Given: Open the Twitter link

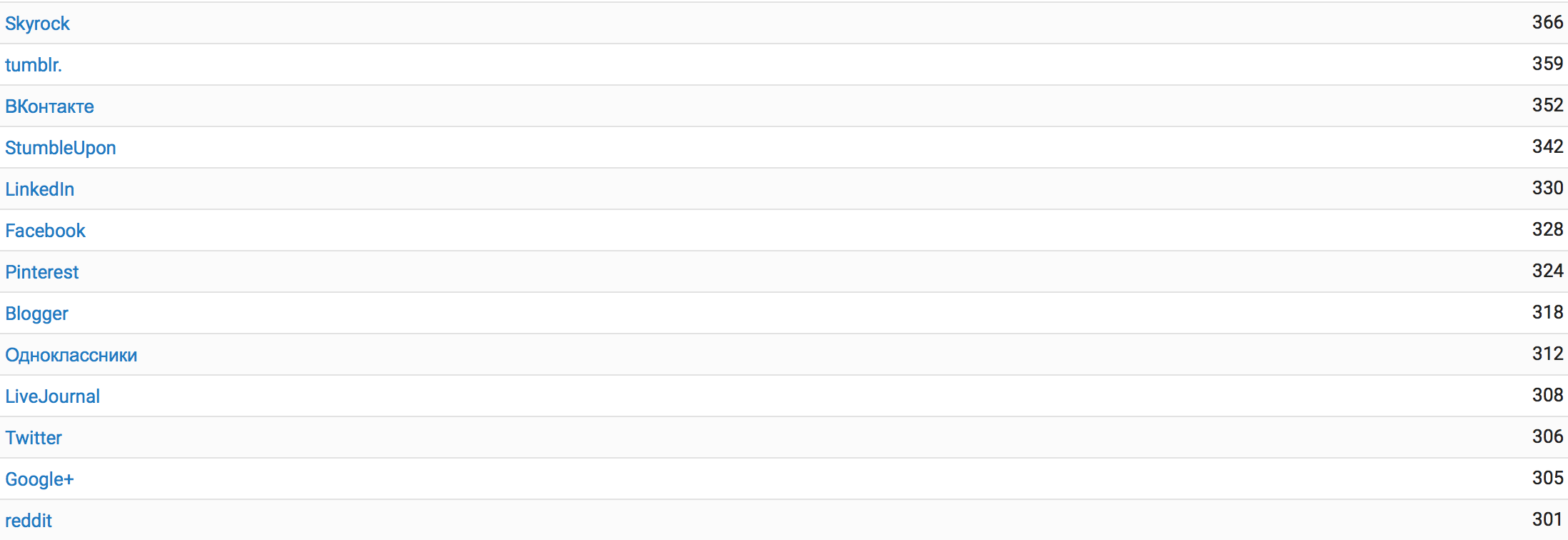Looking at the screenshot, I should pos(34,438).
